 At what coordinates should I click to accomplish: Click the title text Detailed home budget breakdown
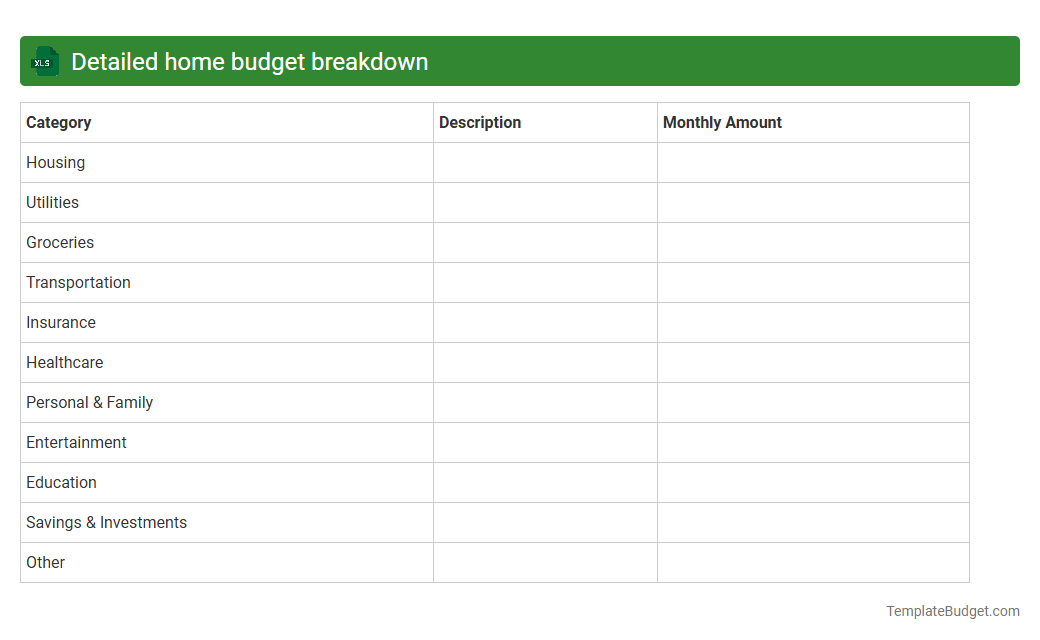[250, 61]
